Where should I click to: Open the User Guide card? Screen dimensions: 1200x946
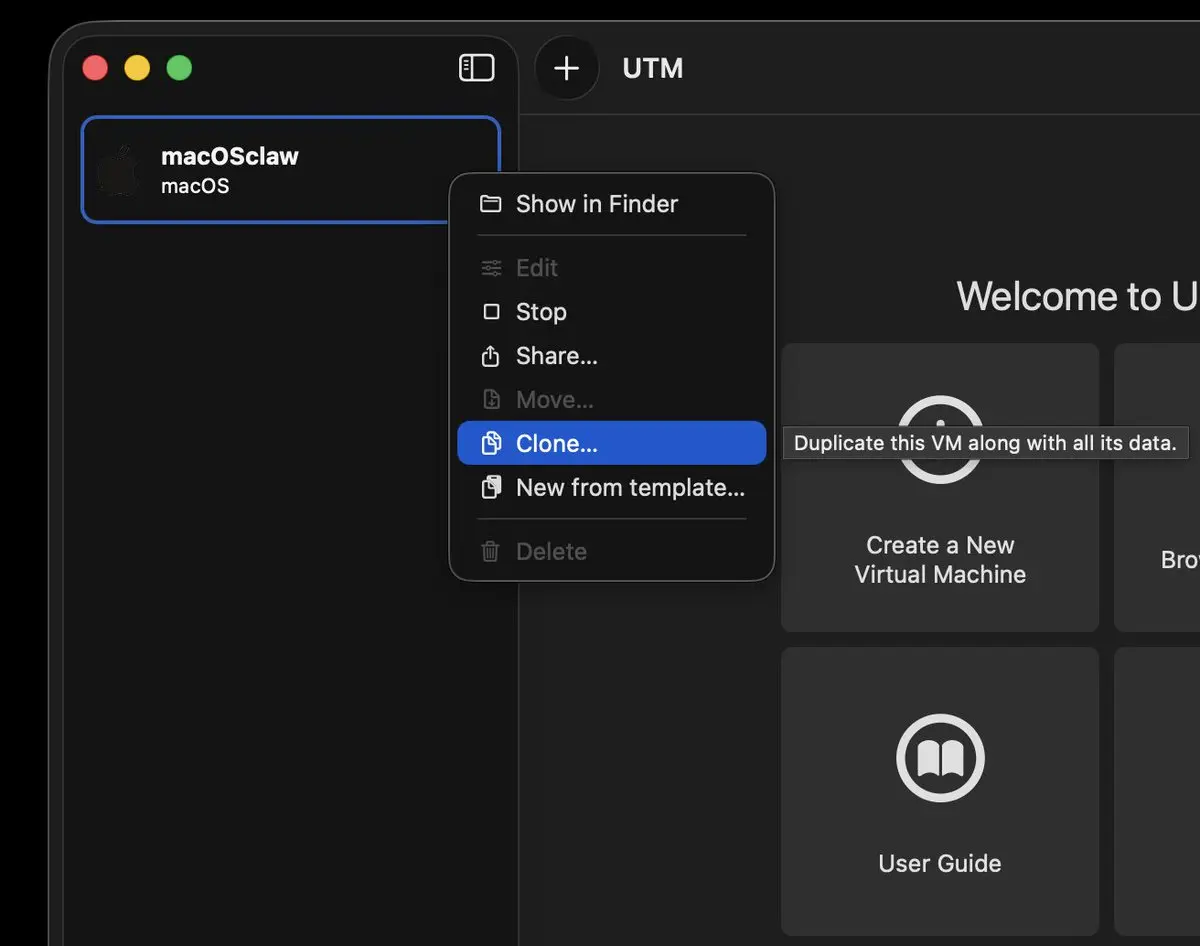[x=939, y=790]
